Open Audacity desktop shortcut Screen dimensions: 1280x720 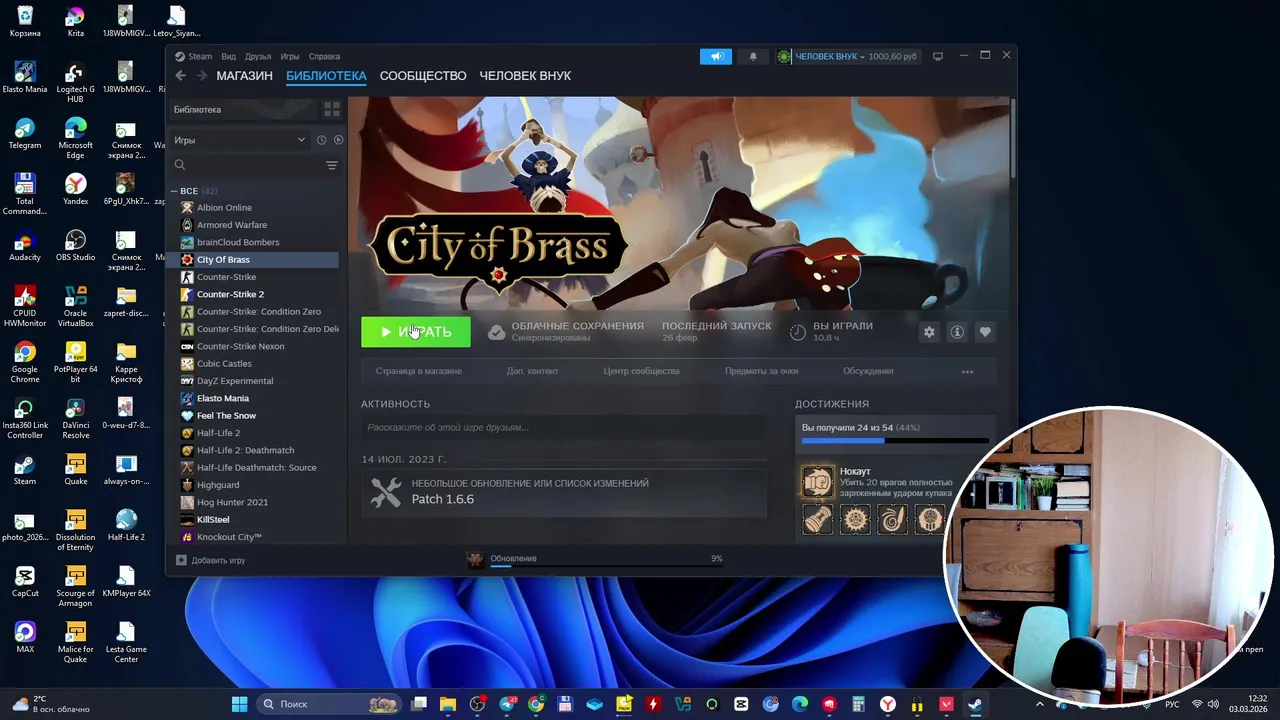pos(25,246)
